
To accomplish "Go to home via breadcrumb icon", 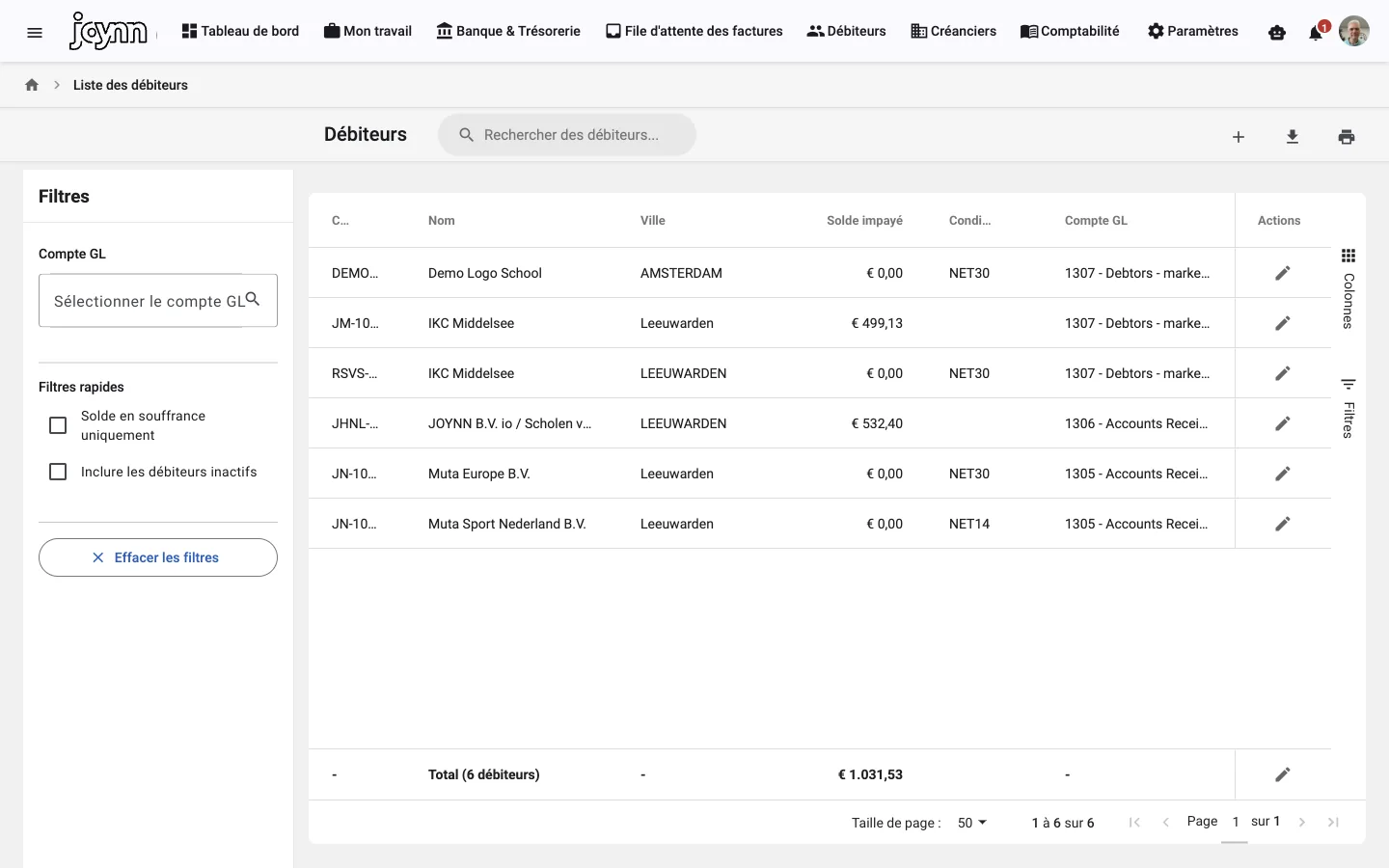I will 32,85.
